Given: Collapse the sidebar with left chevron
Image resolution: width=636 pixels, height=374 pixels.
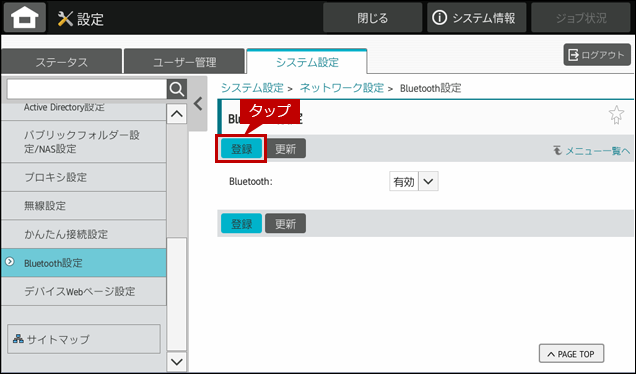Looking at the screenshot, I should coord(198,104).
